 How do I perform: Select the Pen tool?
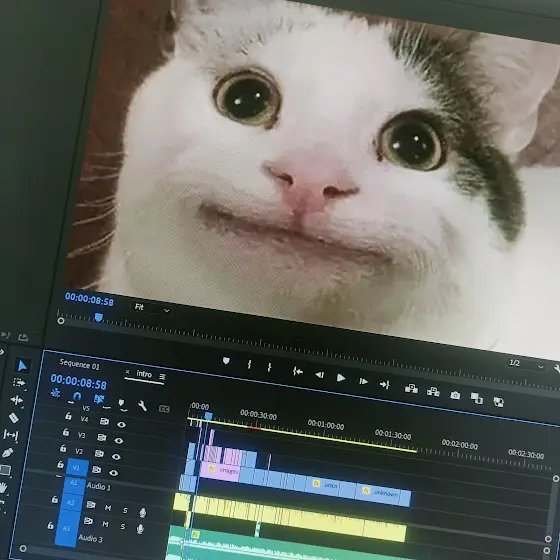pyautogui.click(x=8, y=452)
